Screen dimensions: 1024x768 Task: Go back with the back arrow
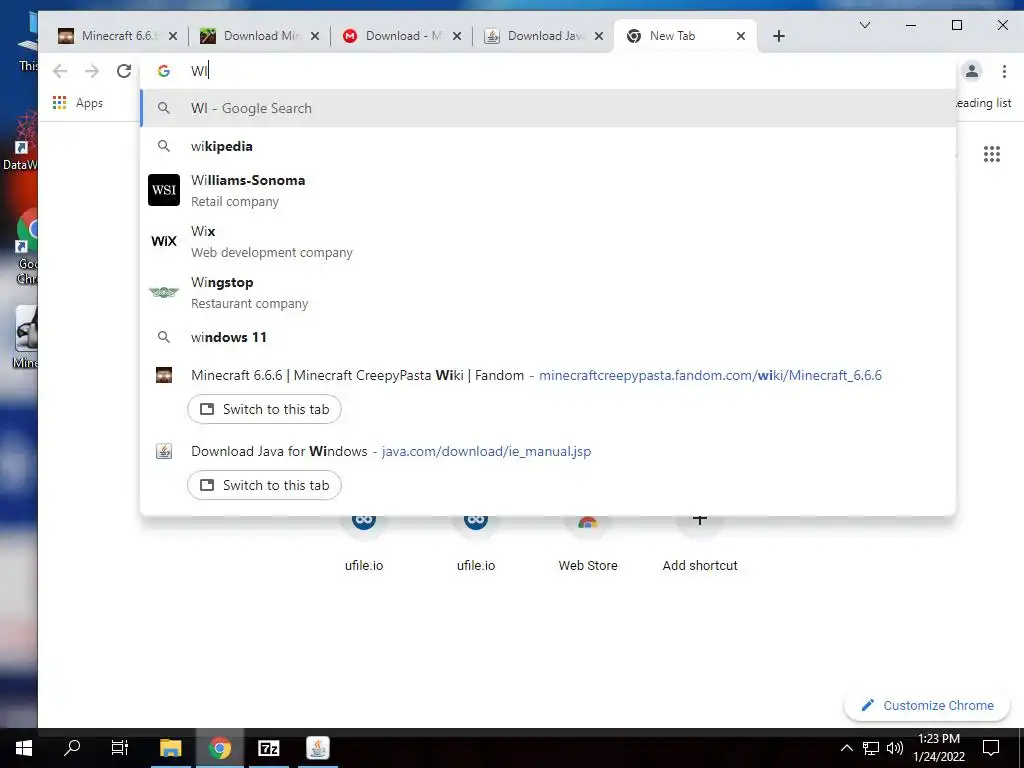coord(60,71)
